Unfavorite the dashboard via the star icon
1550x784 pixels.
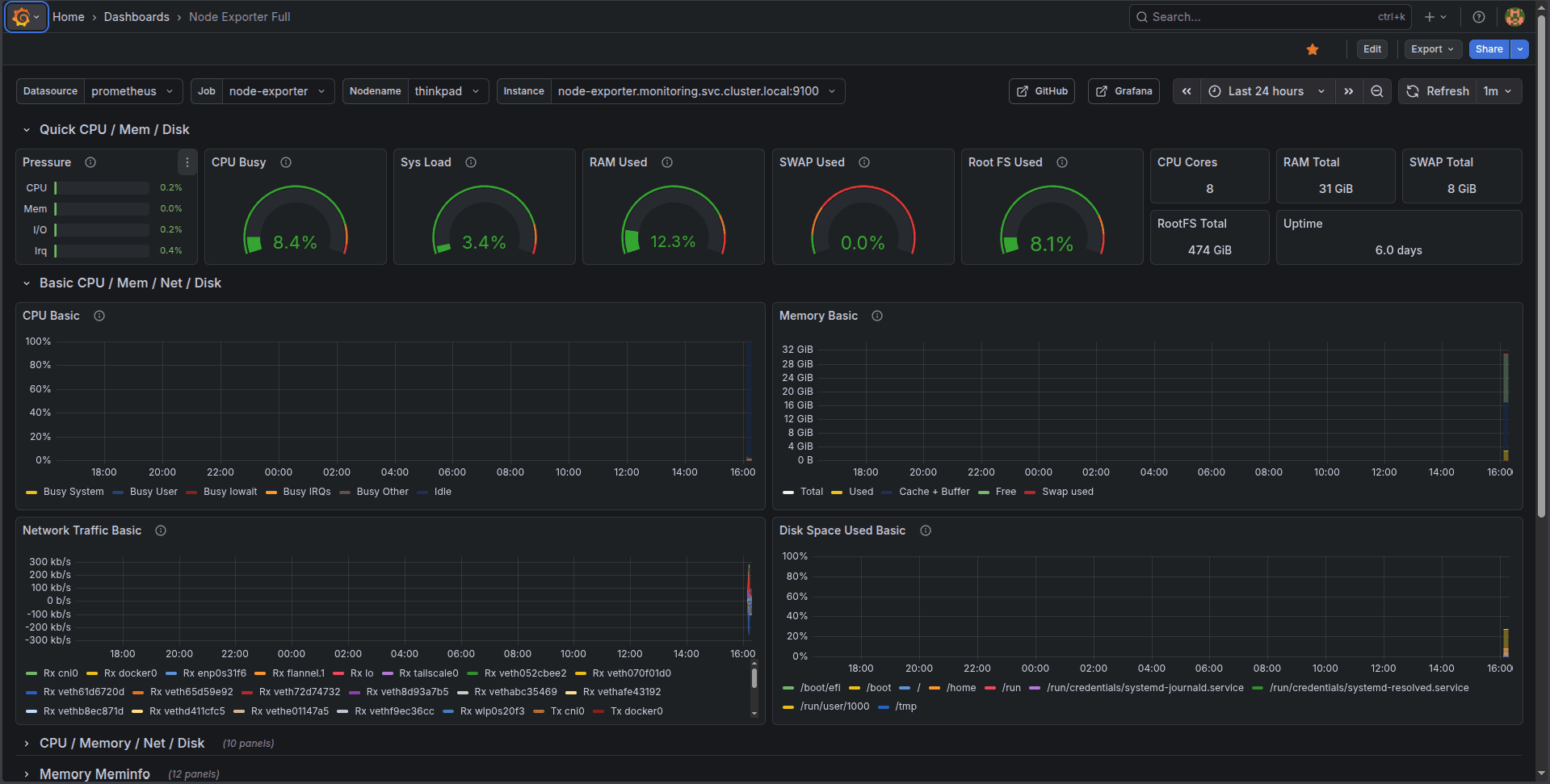1313,49
